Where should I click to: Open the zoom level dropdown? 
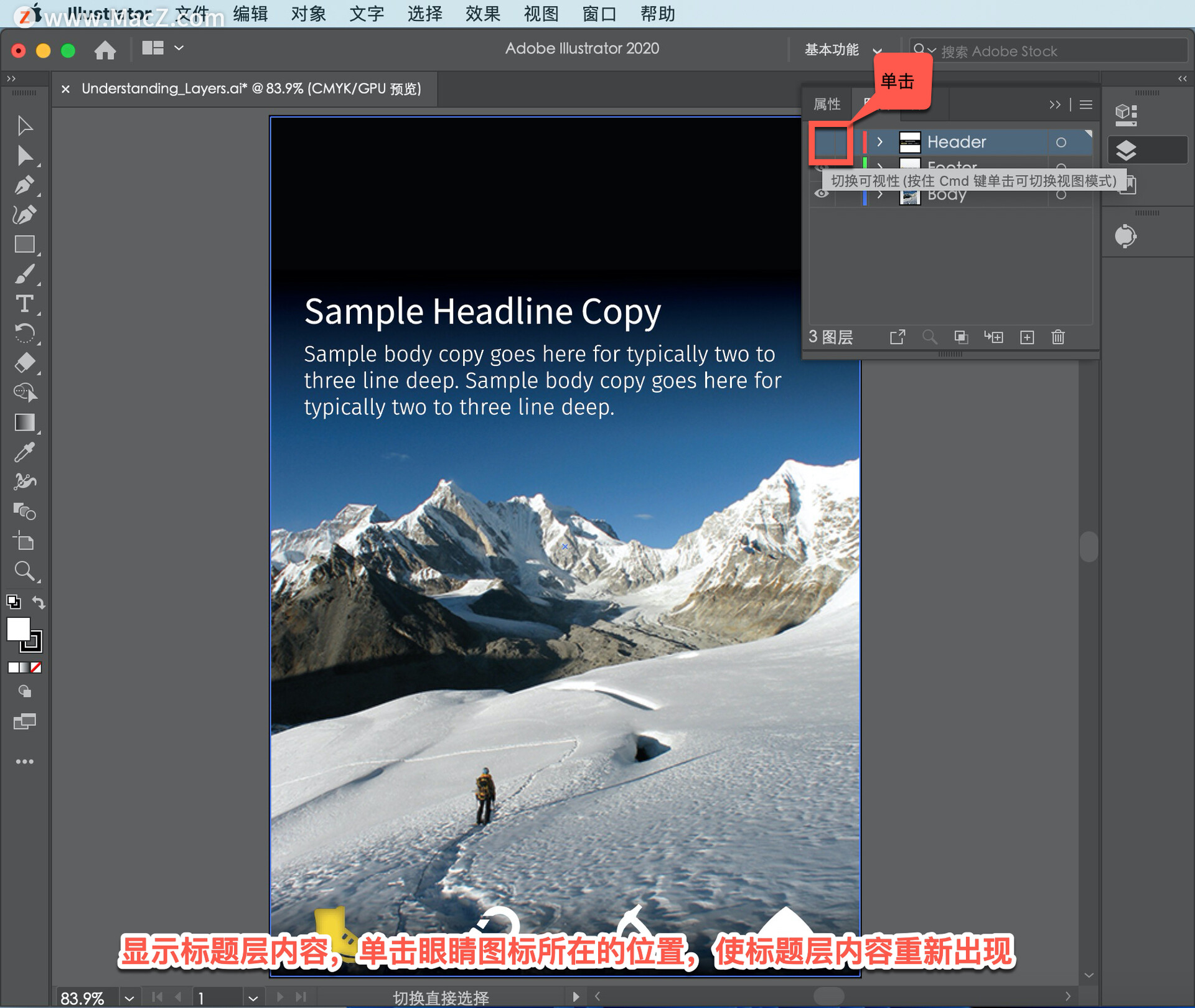(x=129, y=998)
